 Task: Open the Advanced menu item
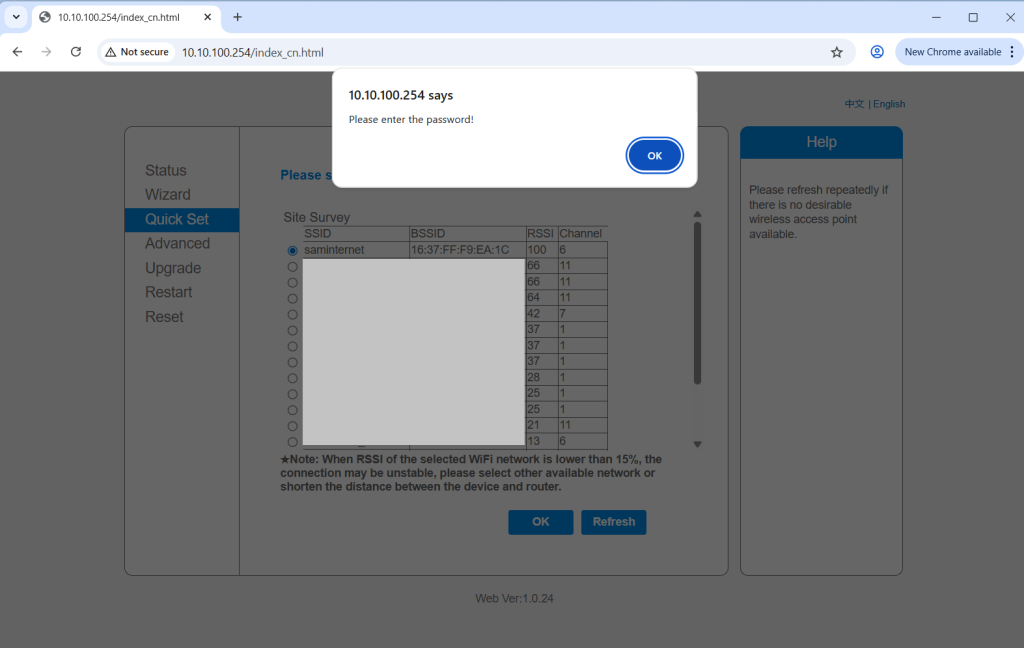[177, 243]
